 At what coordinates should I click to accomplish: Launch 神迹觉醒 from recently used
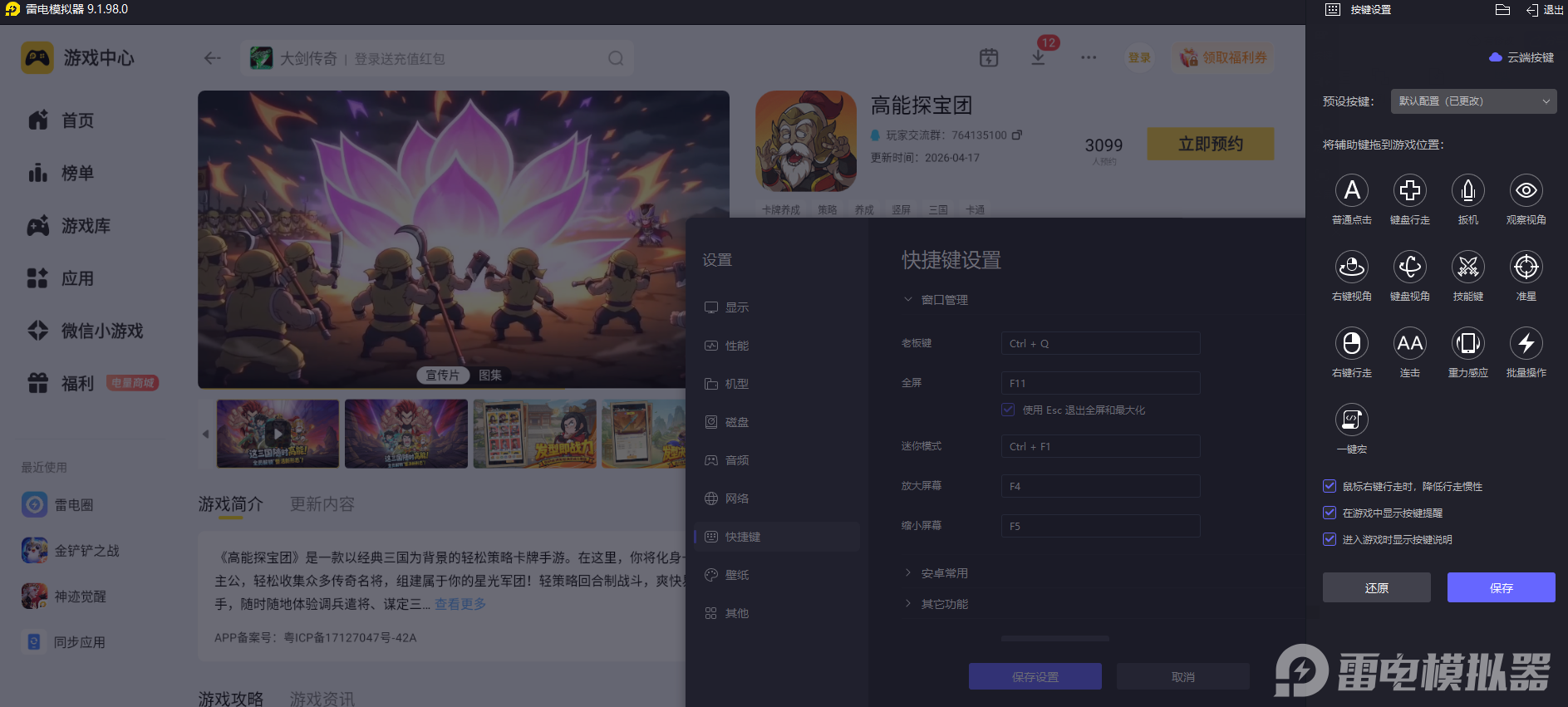tap(64, 596)
